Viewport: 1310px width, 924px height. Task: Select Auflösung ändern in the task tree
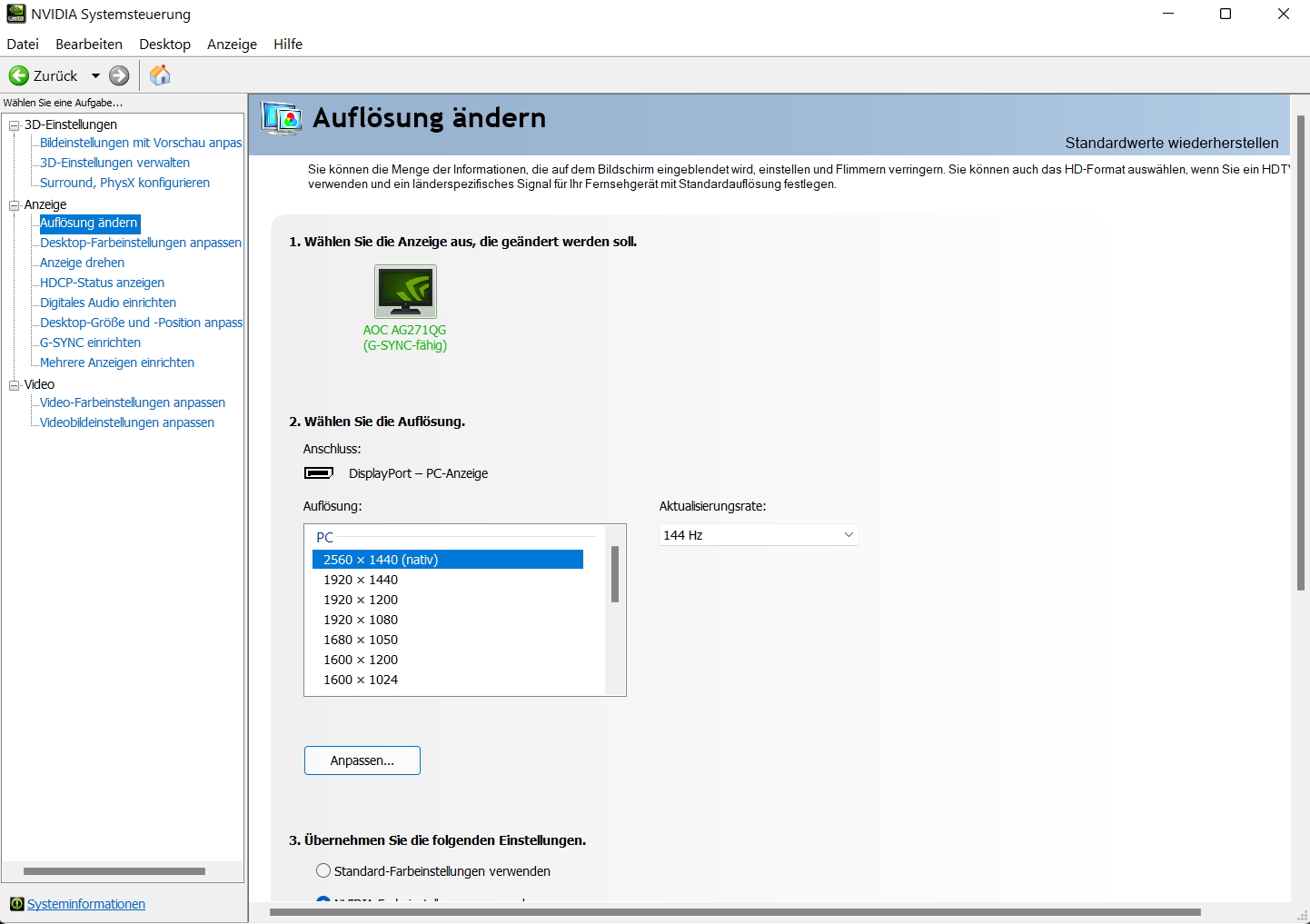[89, 223]
